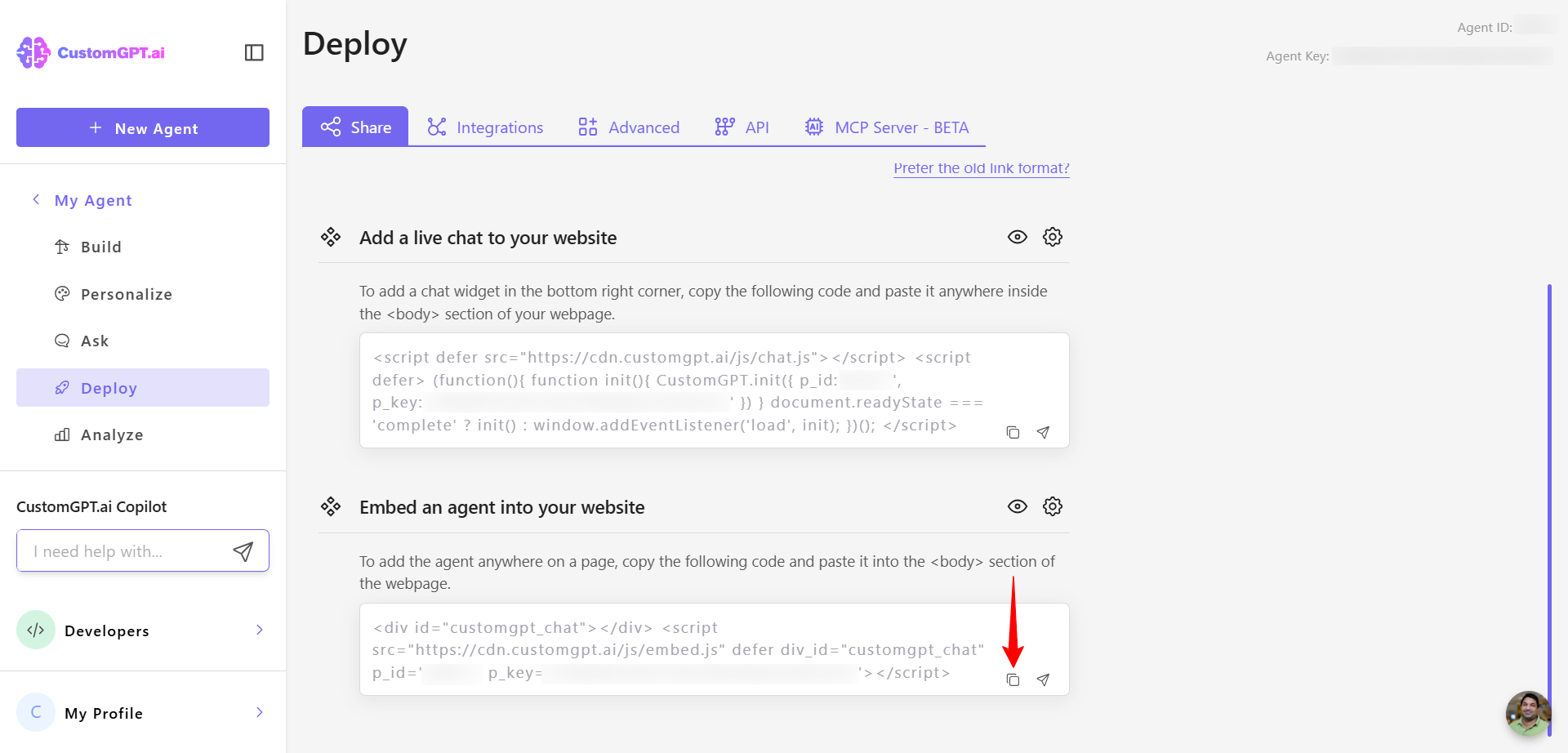Click the Build hammer icon
Viewport: 1568px width, 753px height.
(62, 247)
